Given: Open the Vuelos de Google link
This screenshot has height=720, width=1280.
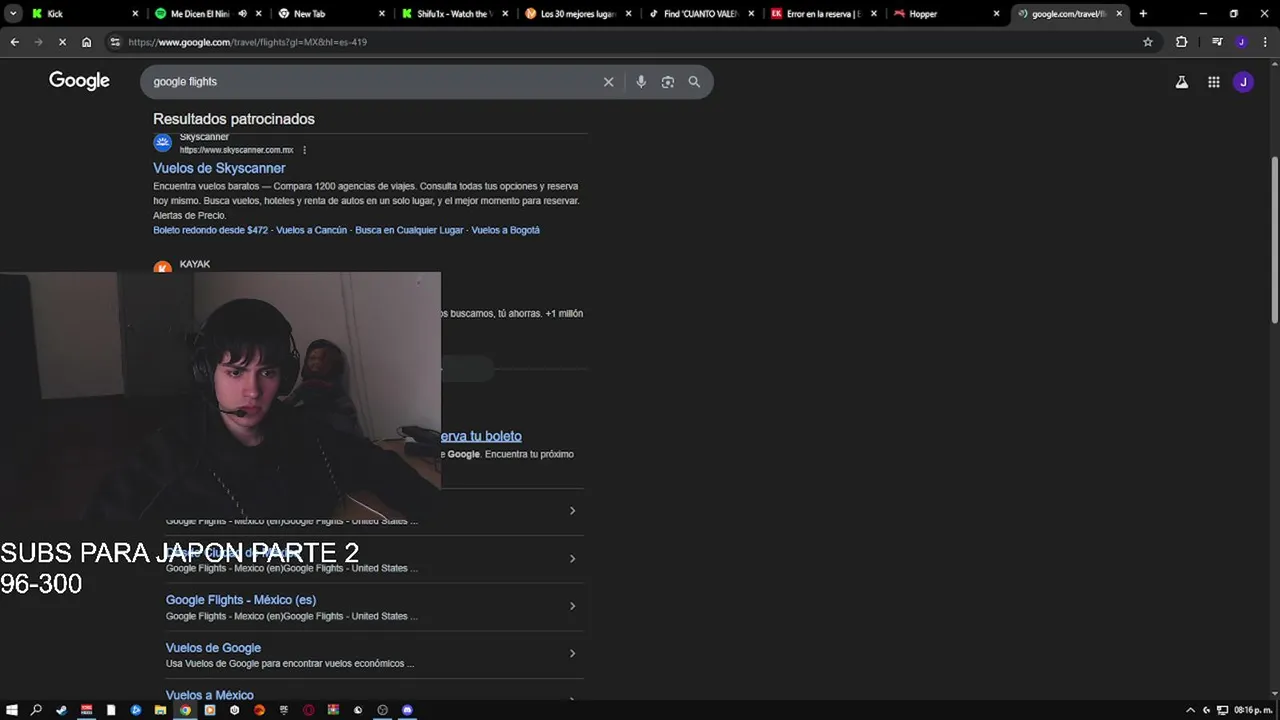Looking at the screenshot, I should click(x=213, y=648).
